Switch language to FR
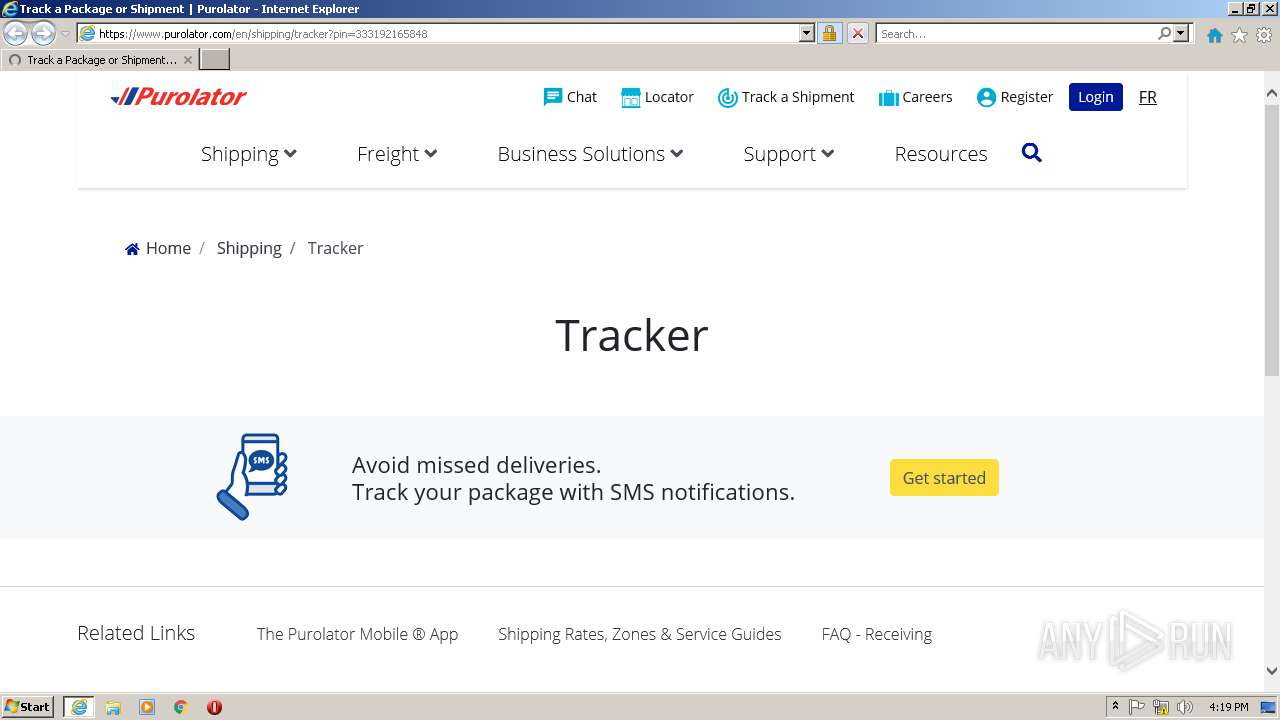This screenshot has height=720, width=1280. (1148, 97)
